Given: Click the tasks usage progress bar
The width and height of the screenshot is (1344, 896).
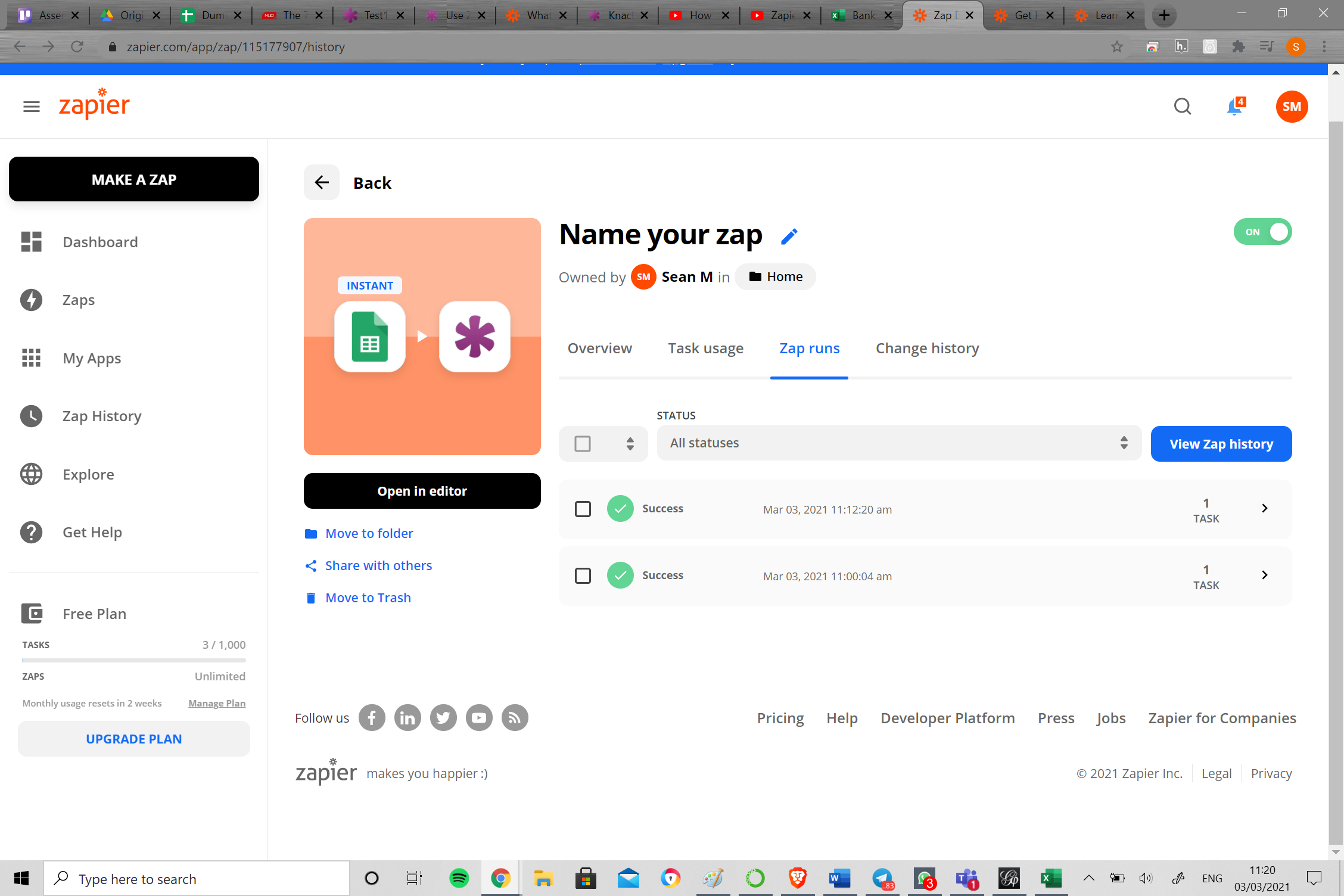Looking at the screenshot, I should tap(134, 660).
